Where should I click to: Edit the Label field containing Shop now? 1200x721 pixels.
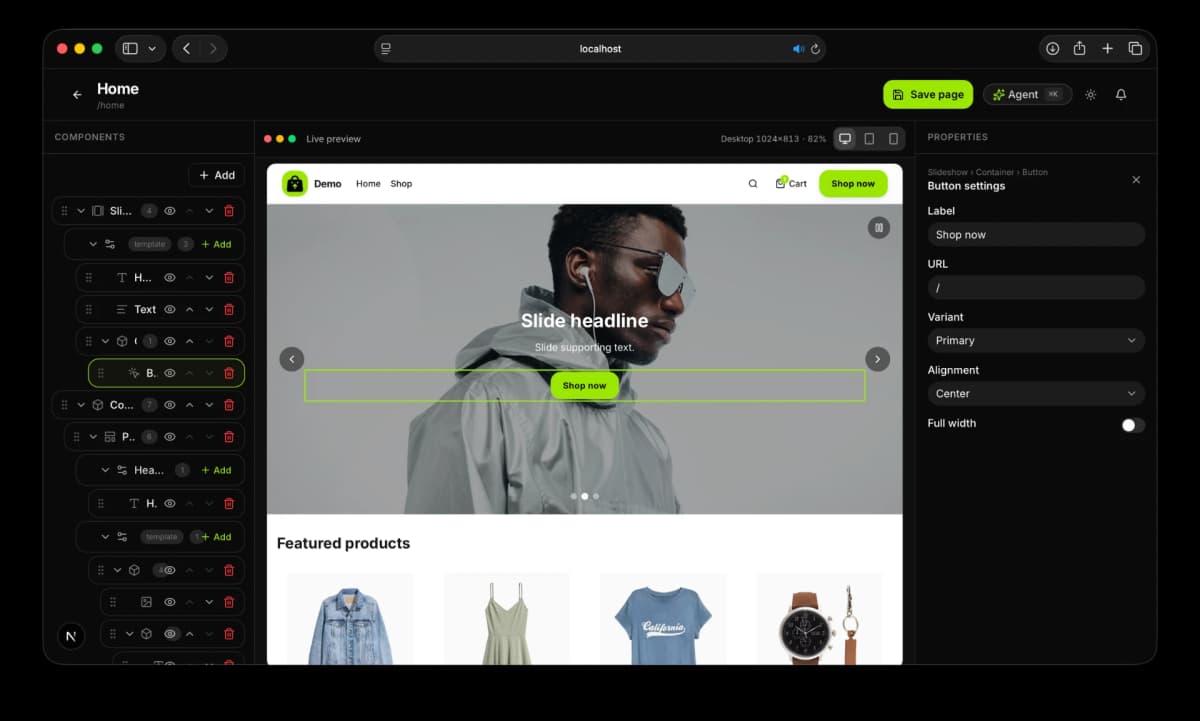[x=1036, y=235]
